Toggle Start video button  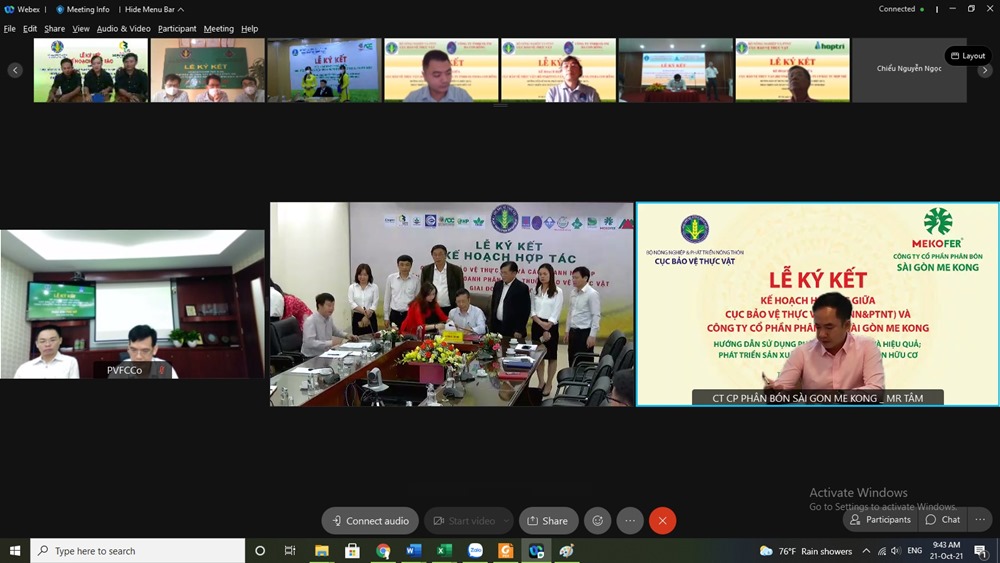464,521
